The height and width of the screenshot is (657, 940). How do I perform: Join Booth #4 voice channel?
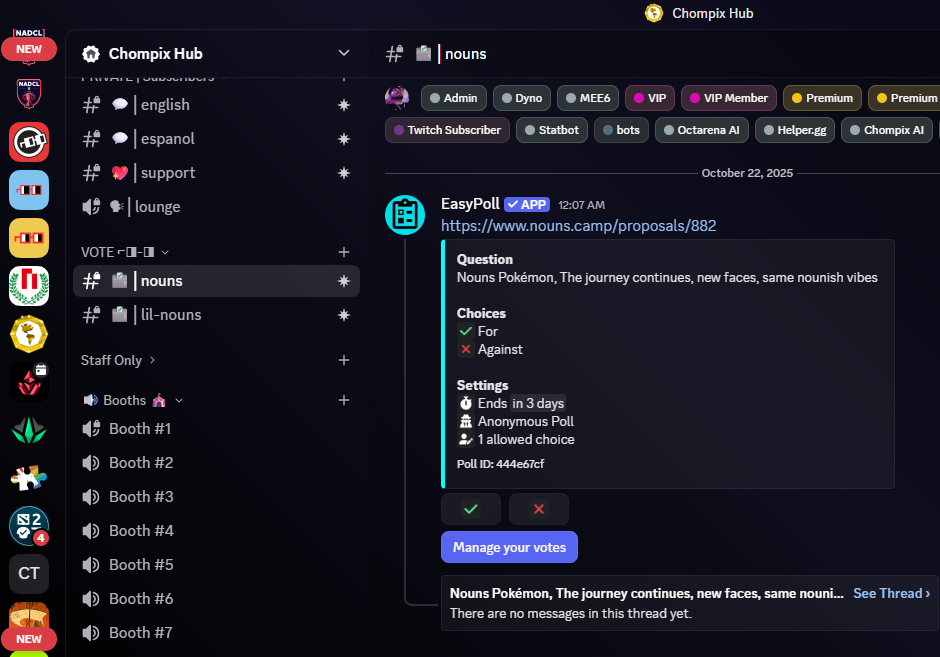[x=216, y=531]
